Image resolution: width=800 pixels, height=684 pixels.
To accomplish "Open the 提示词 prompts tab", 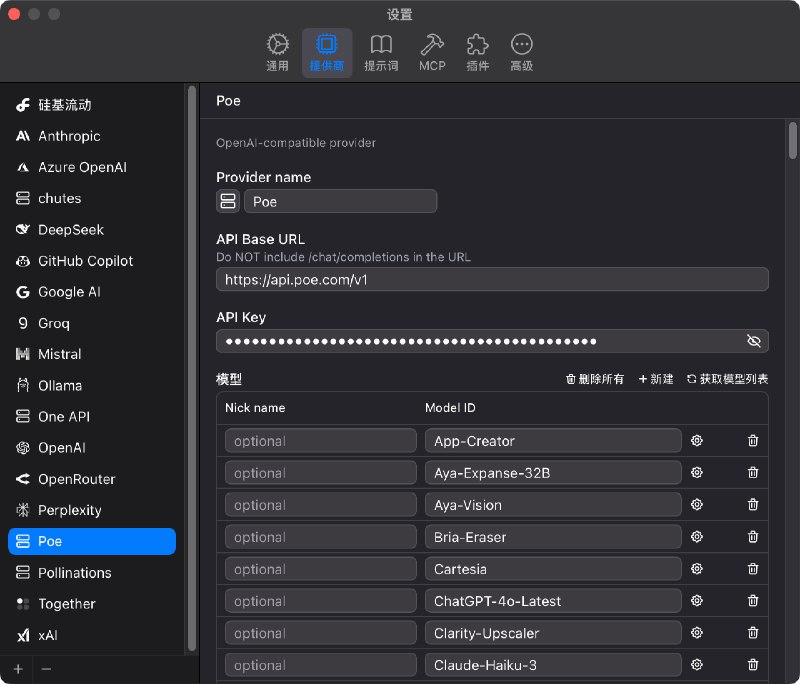I will coord(381,53).
